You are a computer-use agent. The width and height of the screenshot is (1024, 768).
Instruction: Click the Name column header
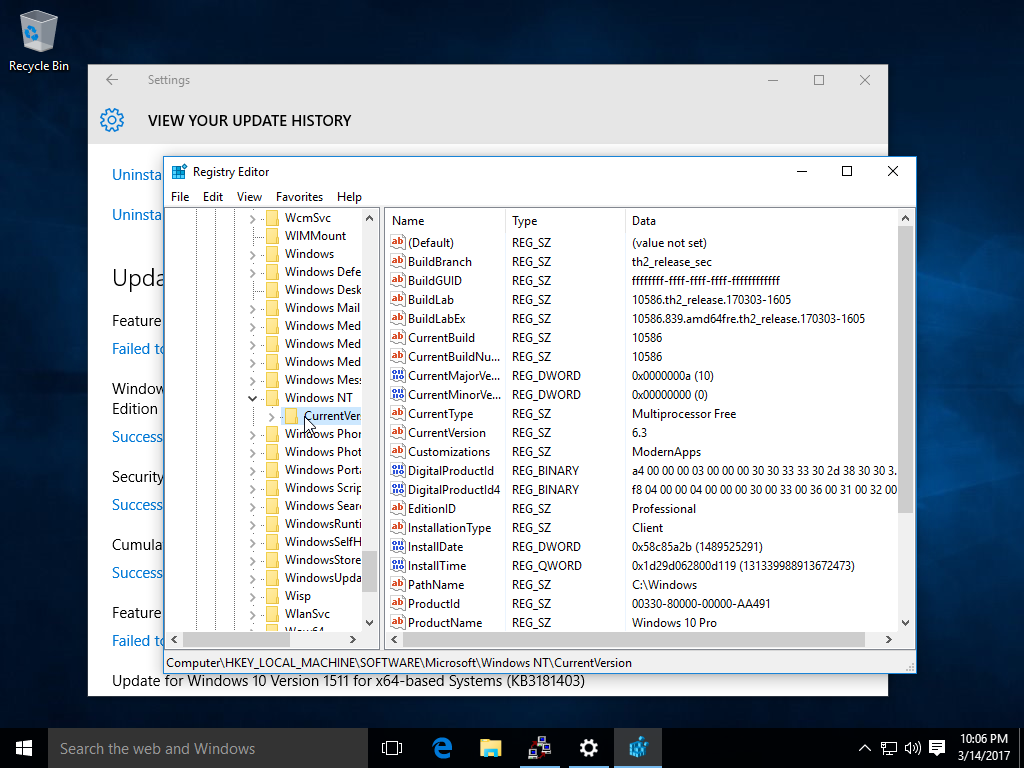[x=445, y=221]
